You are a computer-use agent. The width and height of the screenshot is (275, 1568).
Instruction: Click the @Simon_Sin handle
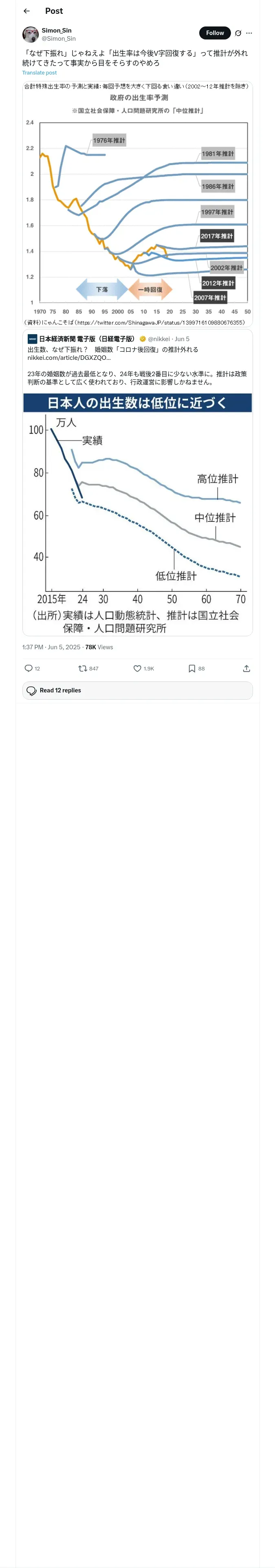point(59,39)
